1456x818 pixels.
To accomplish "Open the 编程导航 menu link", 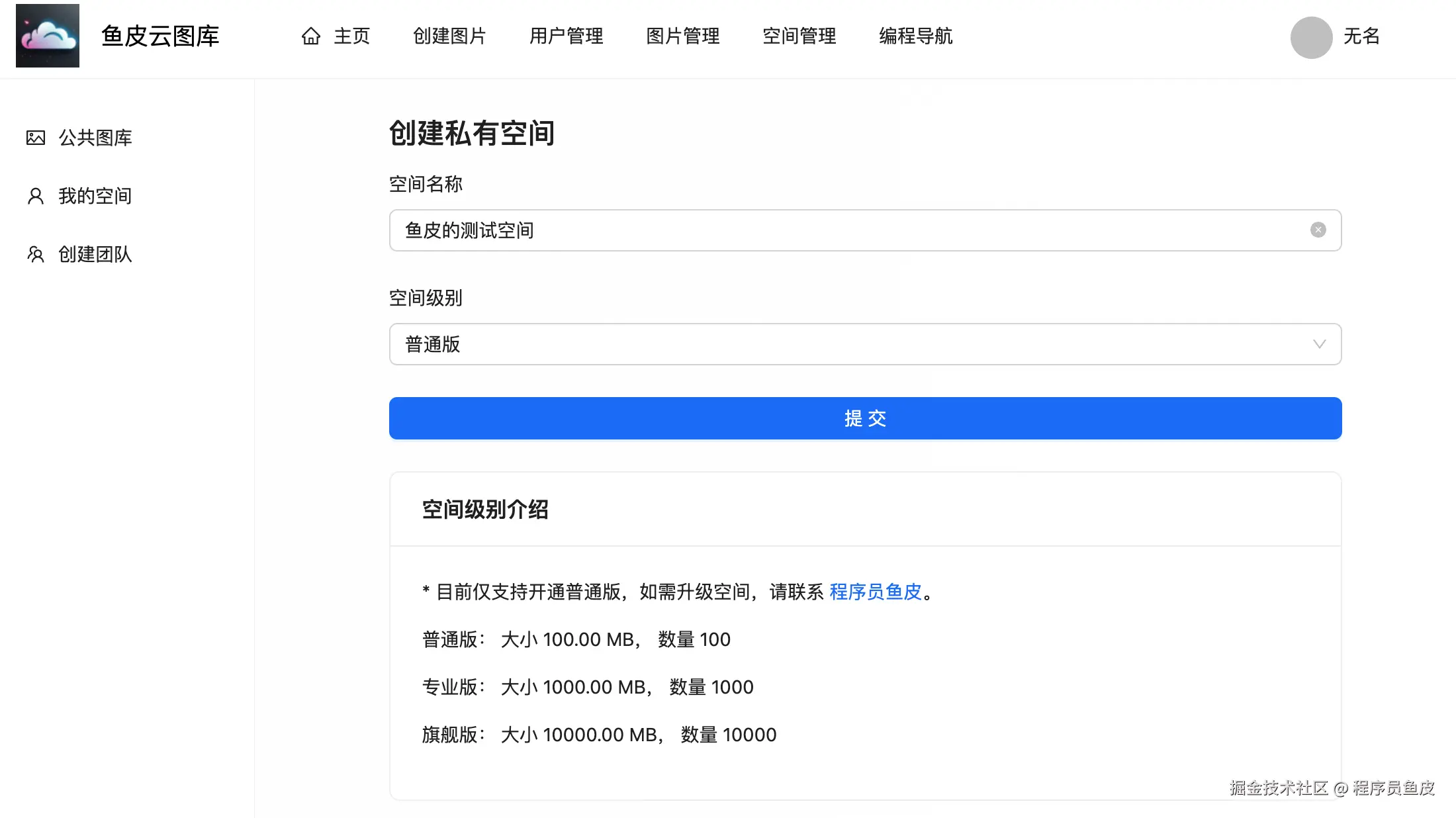I will click(x=915, y=36).
